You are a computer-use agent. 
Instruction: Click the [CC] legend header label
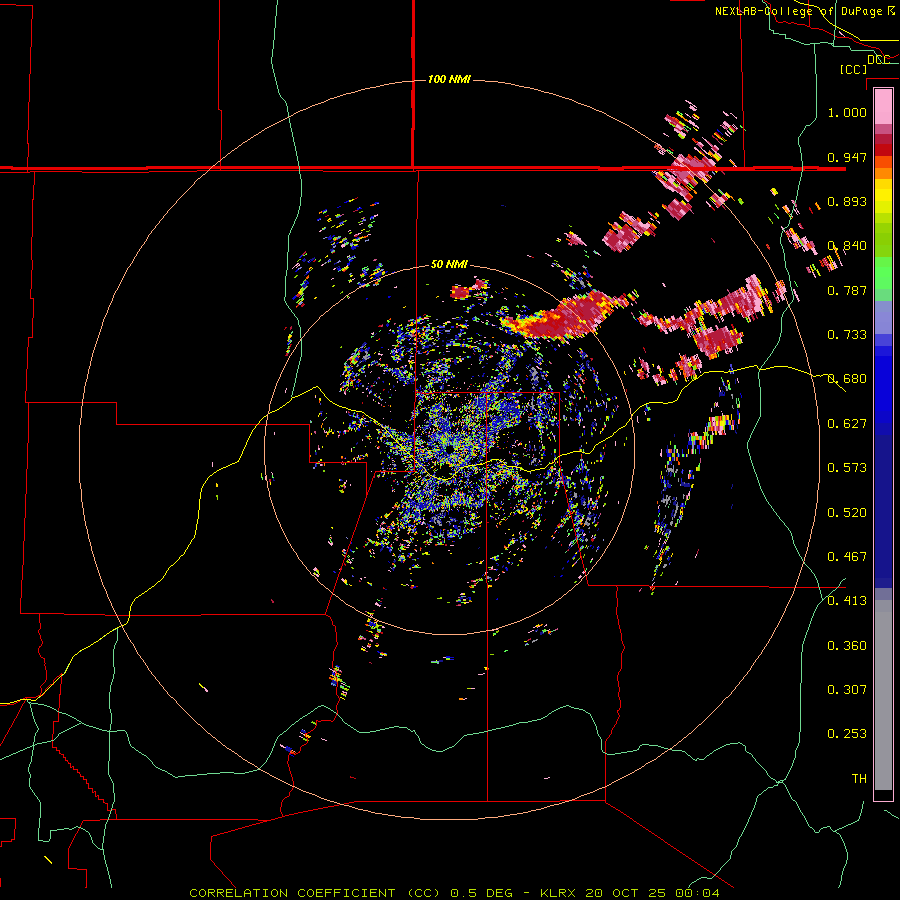(853, 69)
